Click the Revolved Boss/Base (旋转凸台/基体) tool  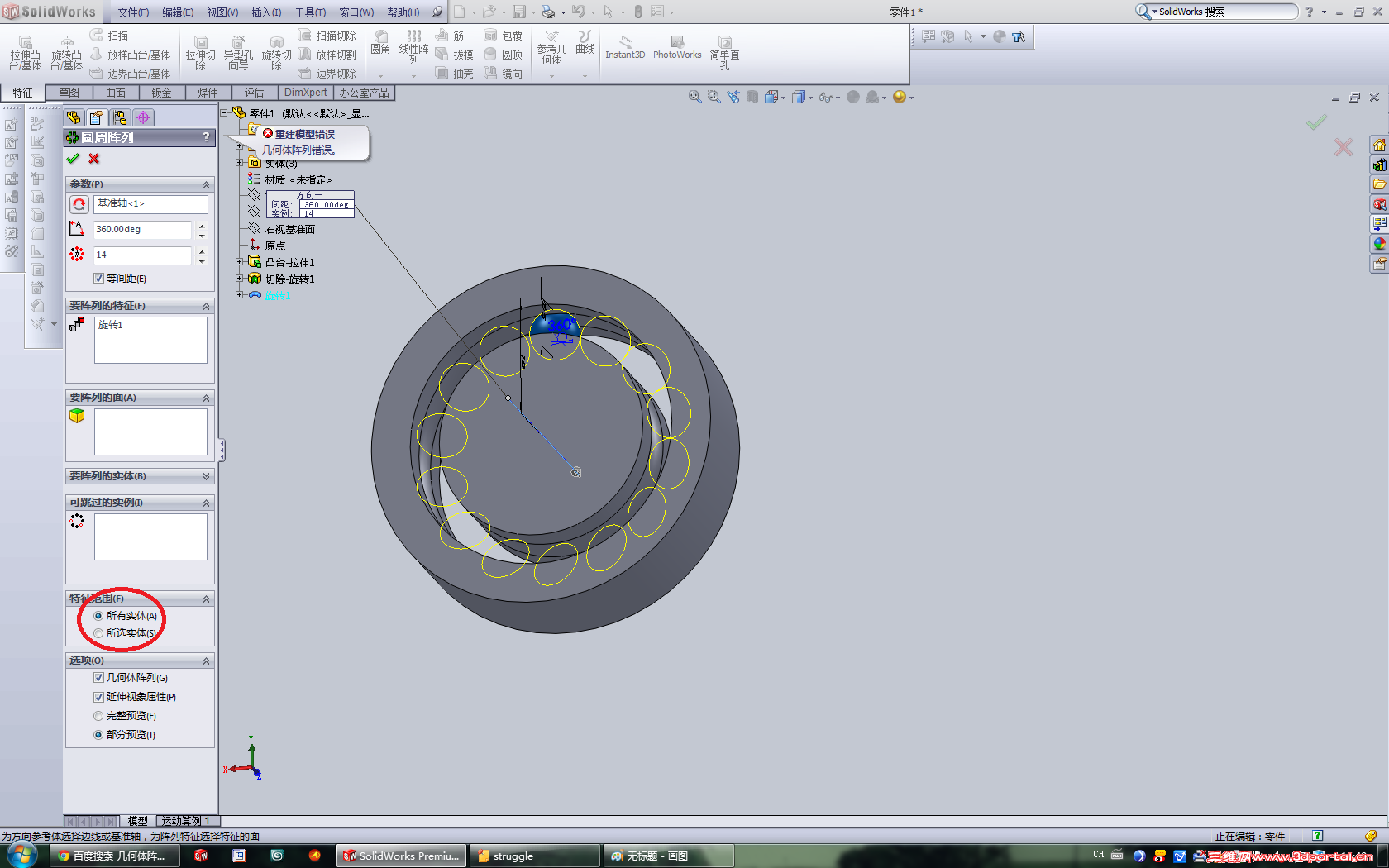tap(66, 53)
